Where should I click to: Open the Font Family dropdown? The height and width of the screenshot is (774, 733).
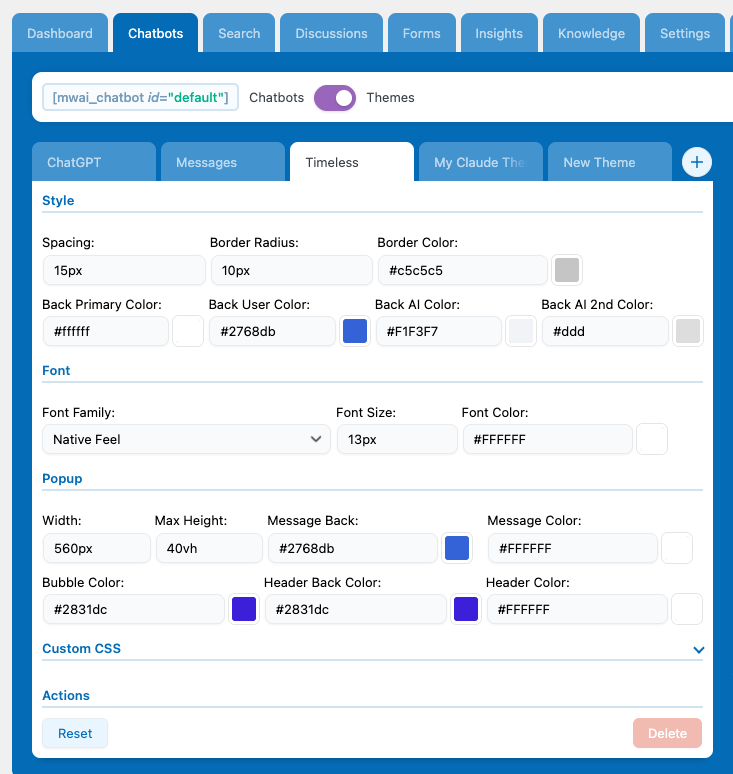[186, 439]
